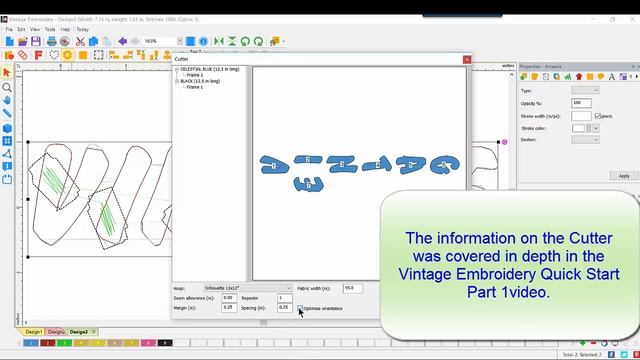The image size is (640, 360).
Task: Click the dashed square selection icon
Action: (x=98, y=55)
